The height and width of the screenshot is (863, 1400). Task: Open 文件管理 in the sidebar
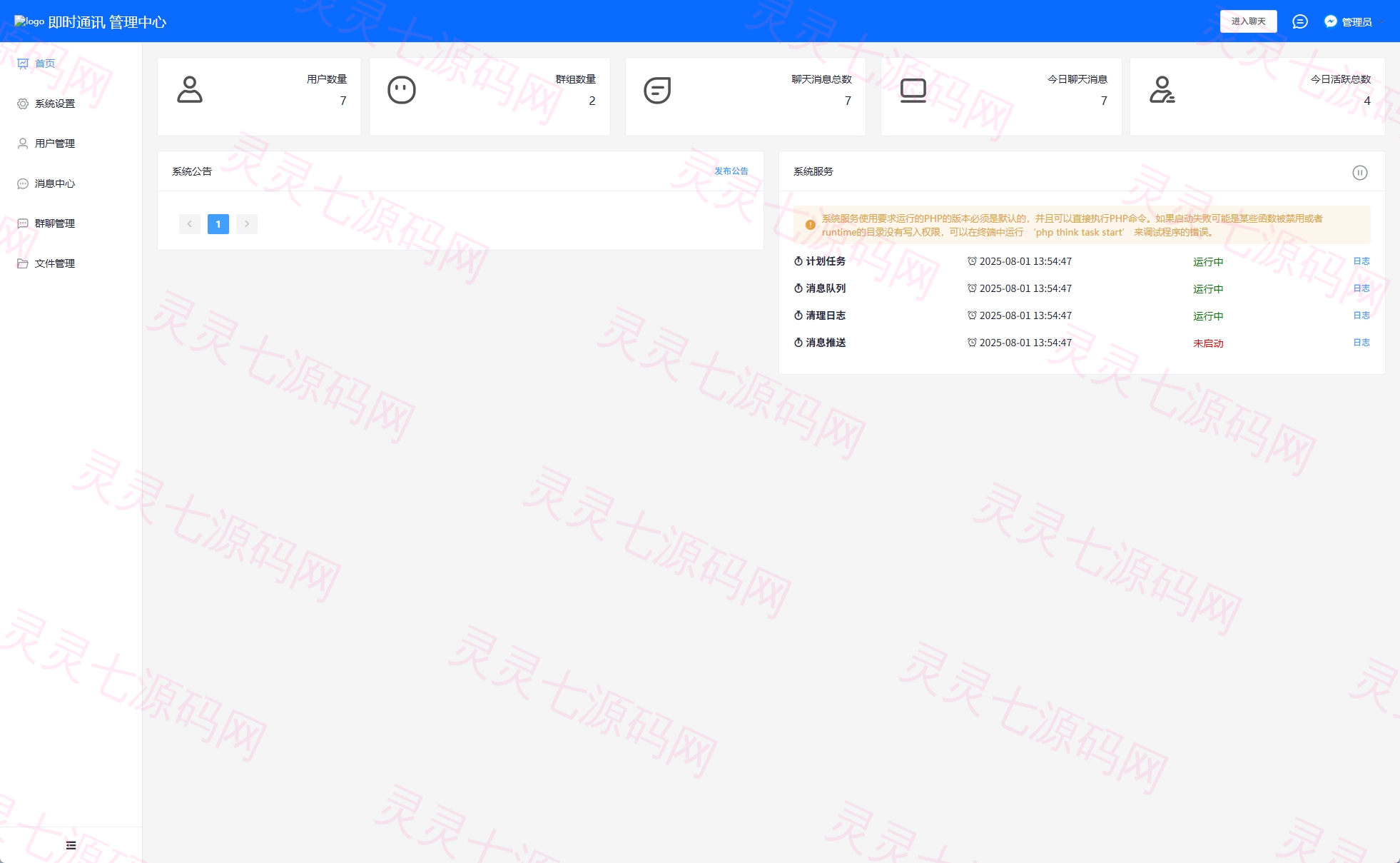(71, 263)
